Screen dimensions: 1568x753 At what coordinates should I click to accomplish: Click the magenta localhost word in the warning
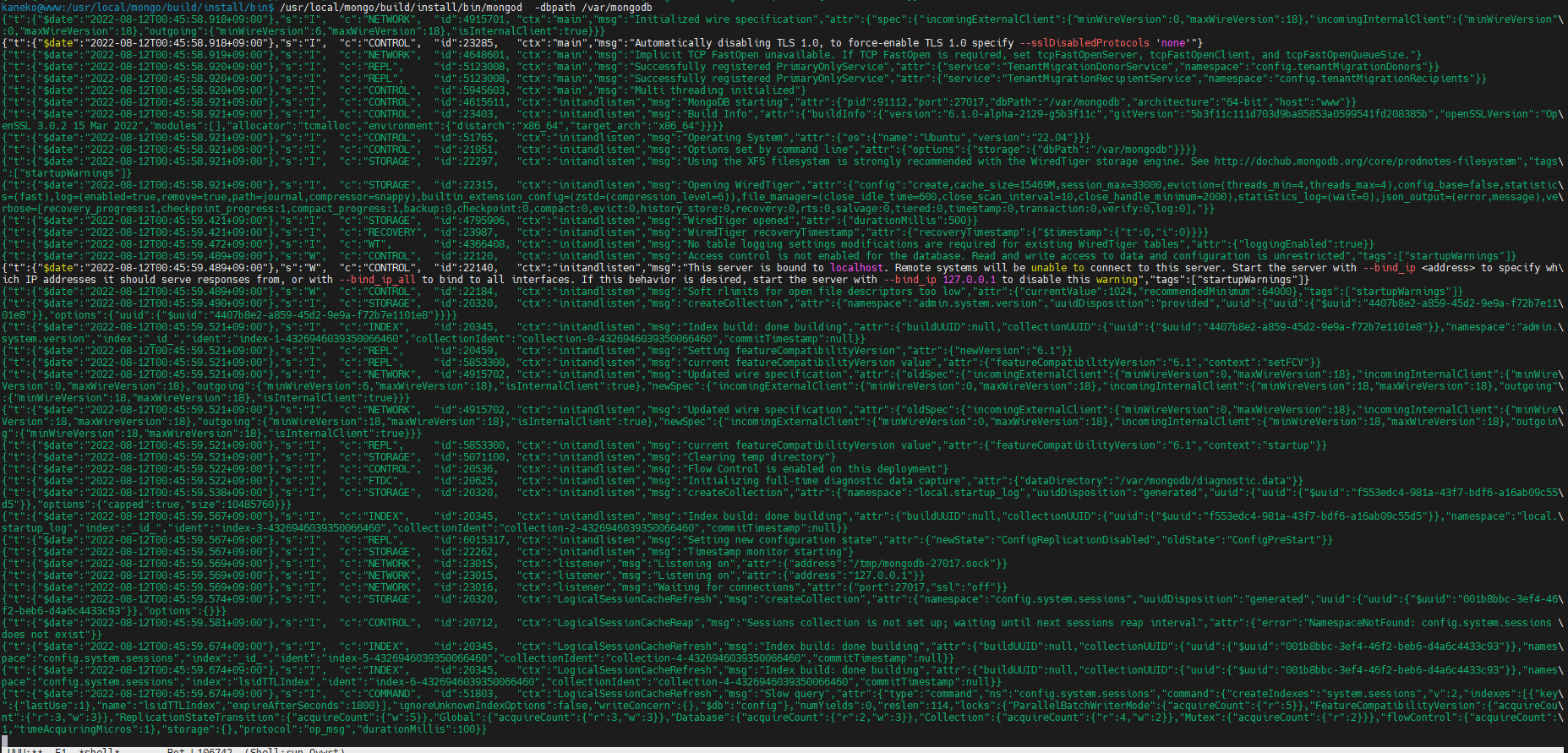point(856,268)
